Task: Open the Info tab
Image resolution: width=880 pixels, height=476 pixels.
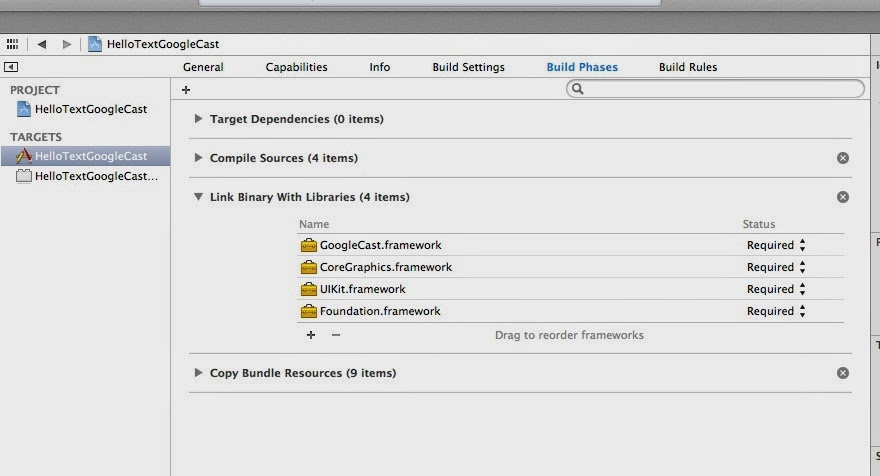Action: (379, 67)
